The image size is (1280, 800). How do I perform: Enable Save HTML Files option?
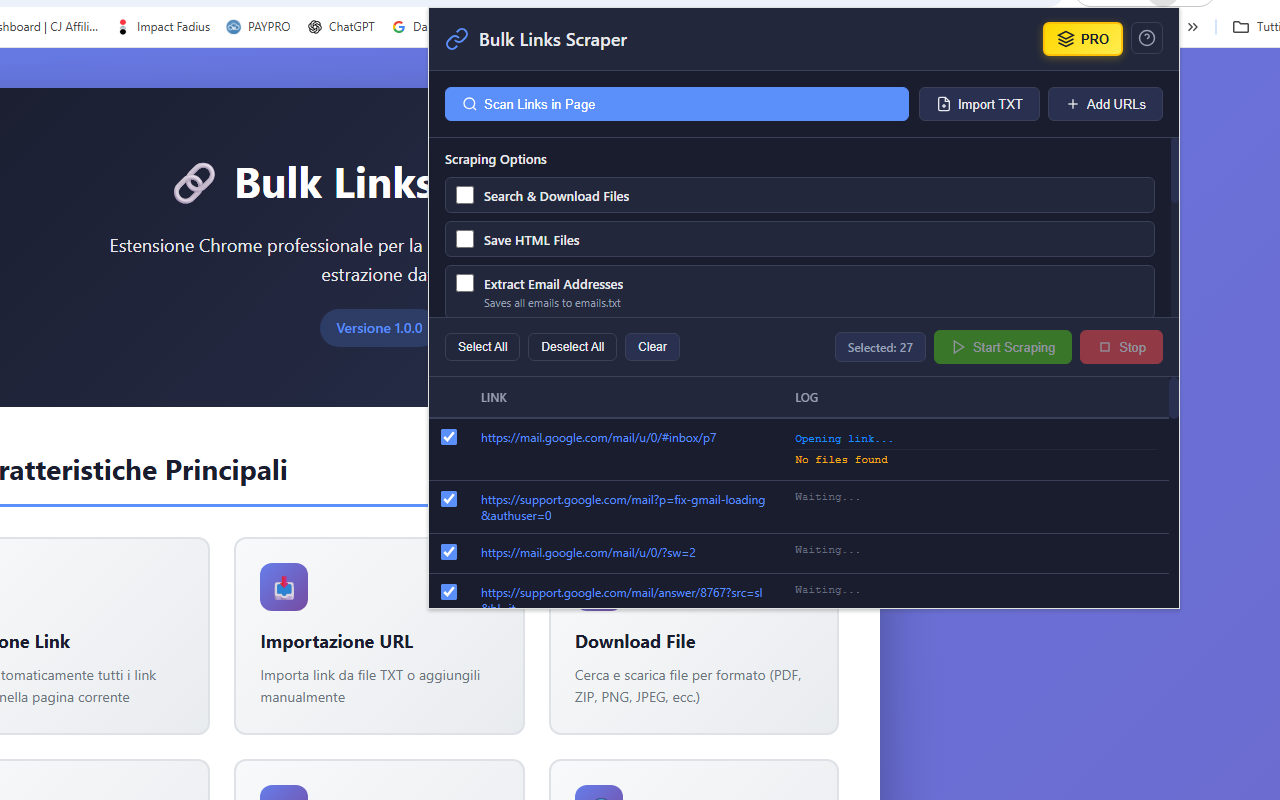tap(465, 239)
